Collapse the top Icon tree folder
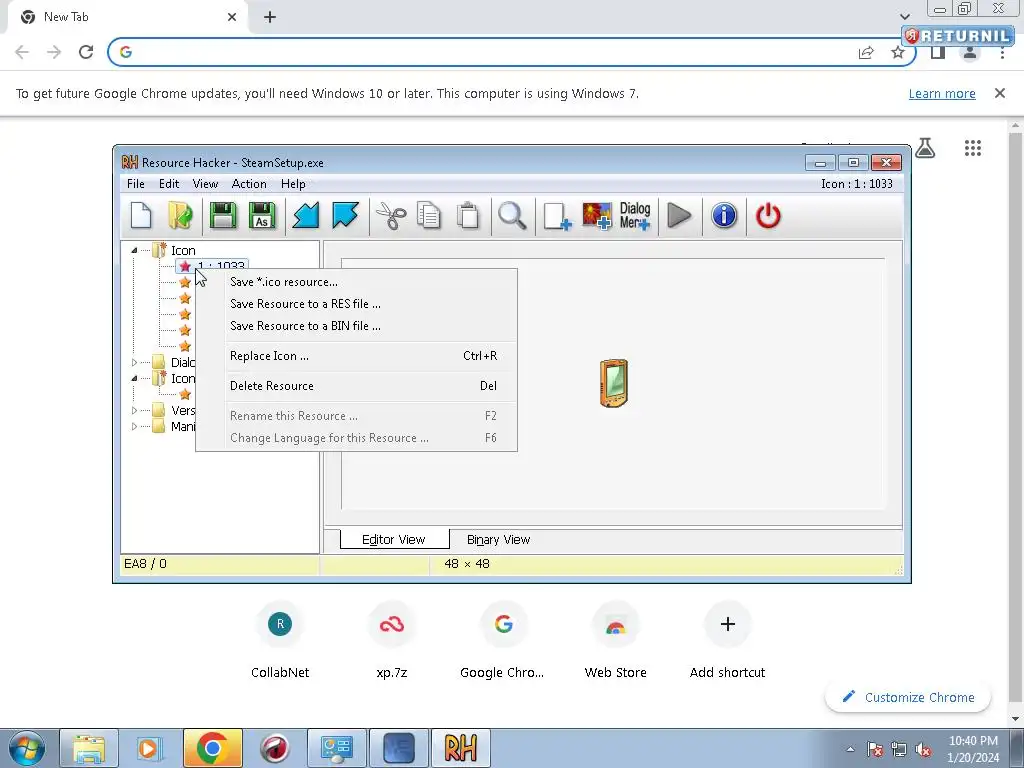Image resolution: width=1024 pixels, height=768 pixels. pyautogui.click(x=134, y=250)
